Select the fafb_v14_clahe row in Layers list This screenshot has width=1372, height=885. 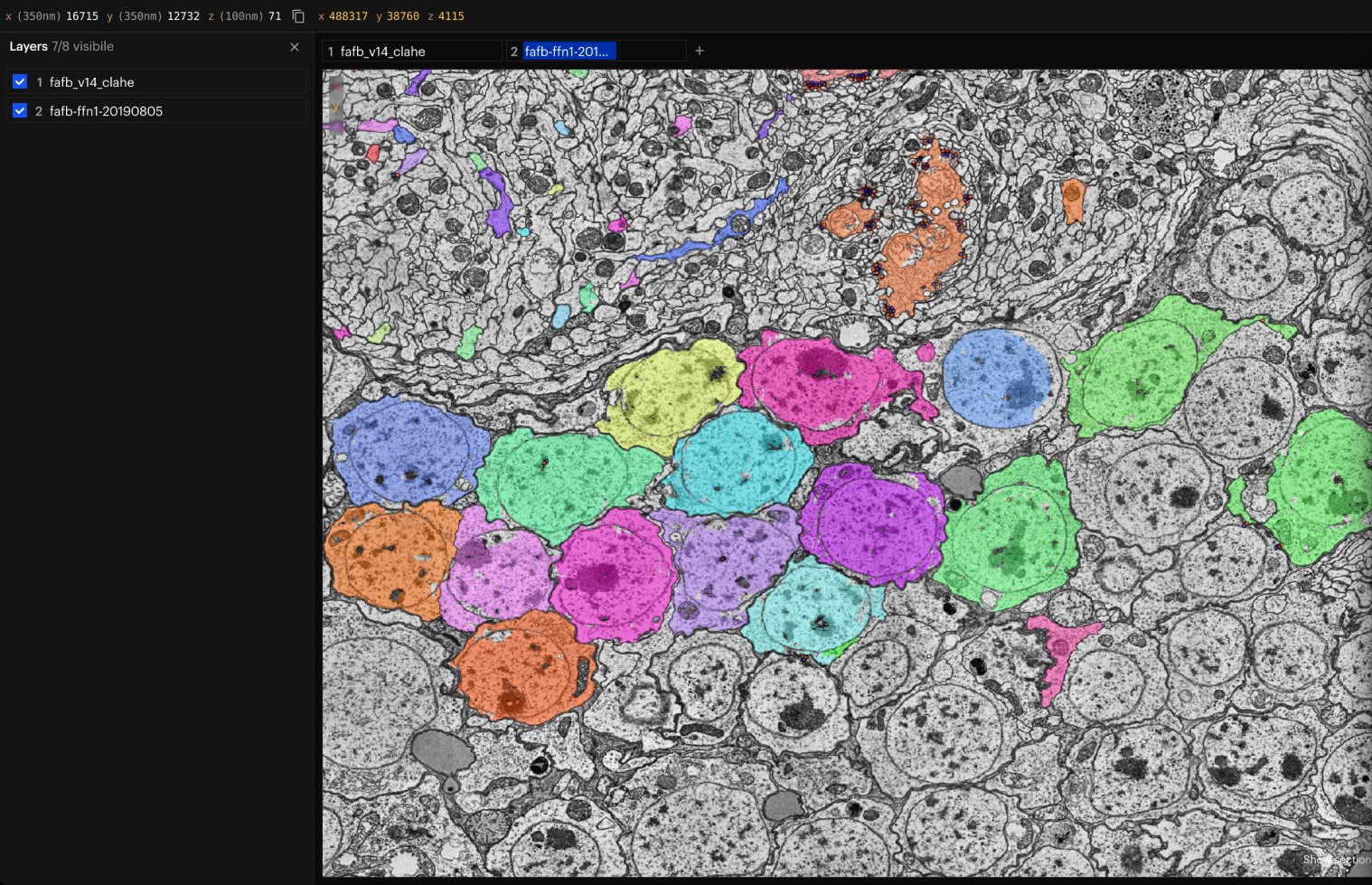(x=156, y=82)
